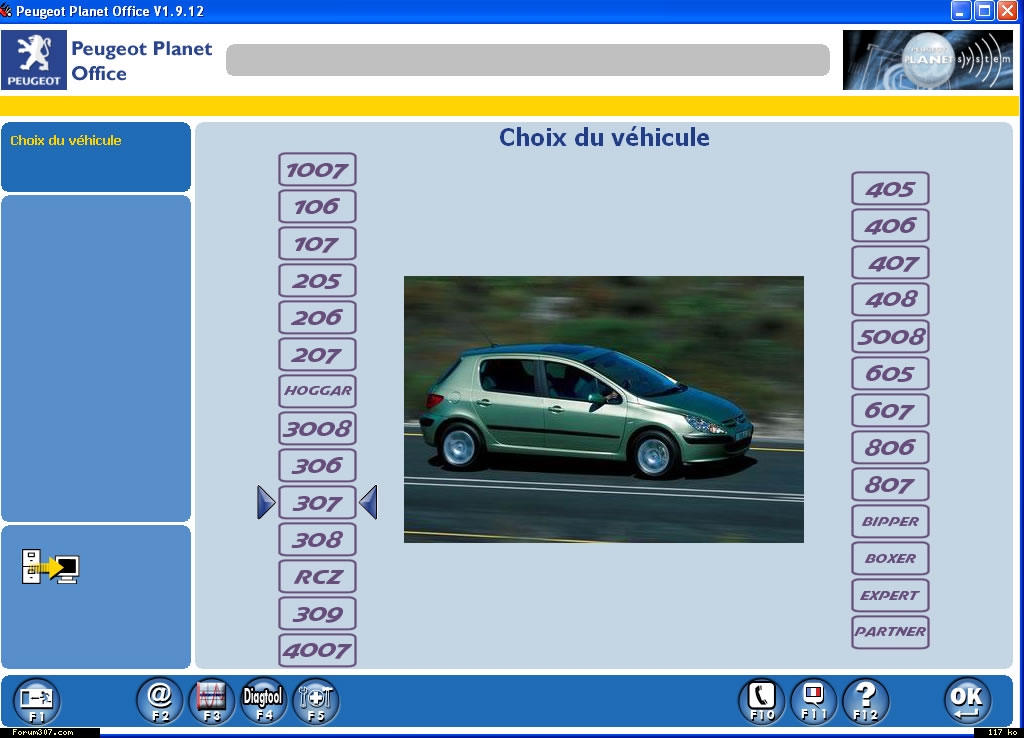Maximize the Peugeot Planet Office window
The image size is (1024, 738).
pos(984,11)
